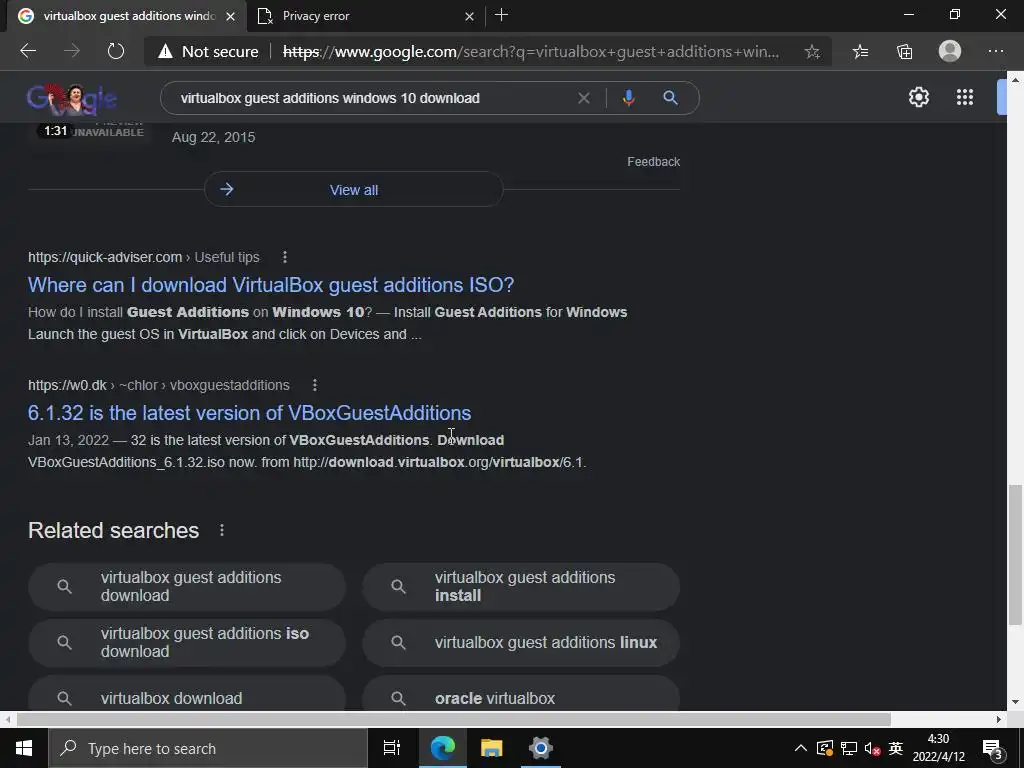Open more options for w0.dk result
This screenshot has width=1024, height=768.
pos(315,385)
